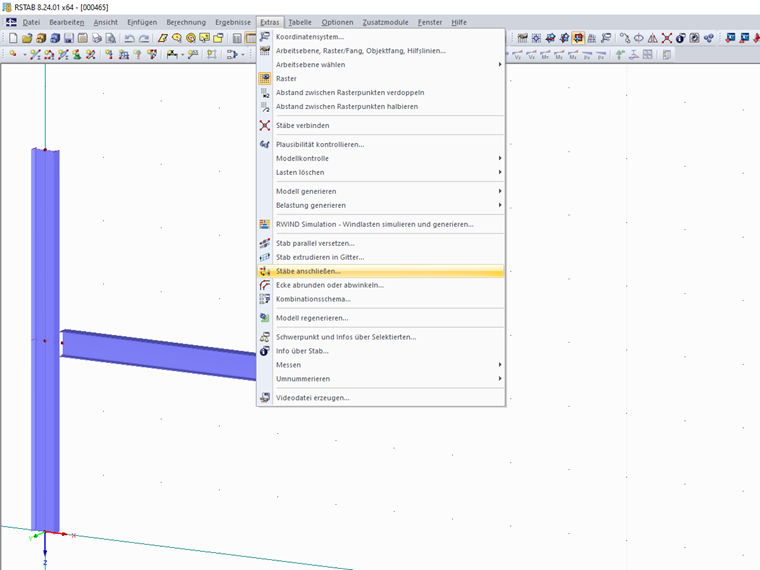Show My moment diagram icon
The width and height of the screenshot is (760, 570).
click(x=559, y=55)
